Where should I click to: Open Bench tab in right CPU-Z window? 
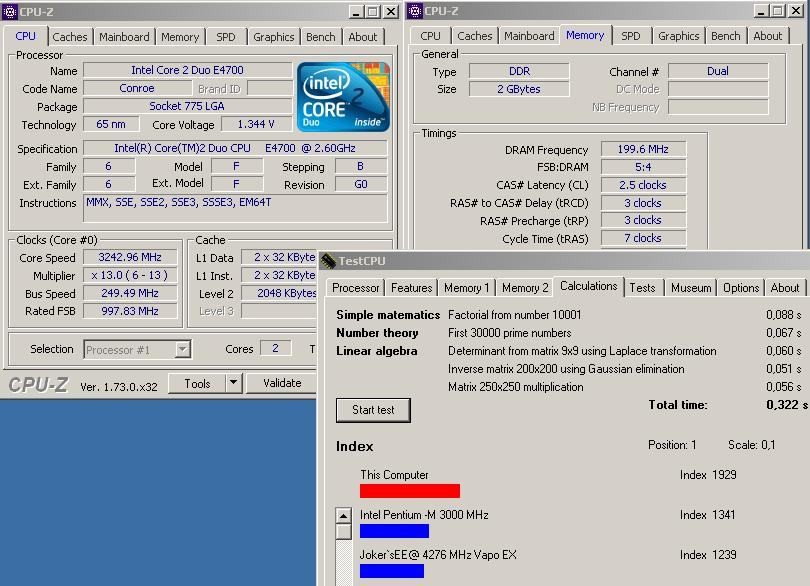click(x=725, y=36)
